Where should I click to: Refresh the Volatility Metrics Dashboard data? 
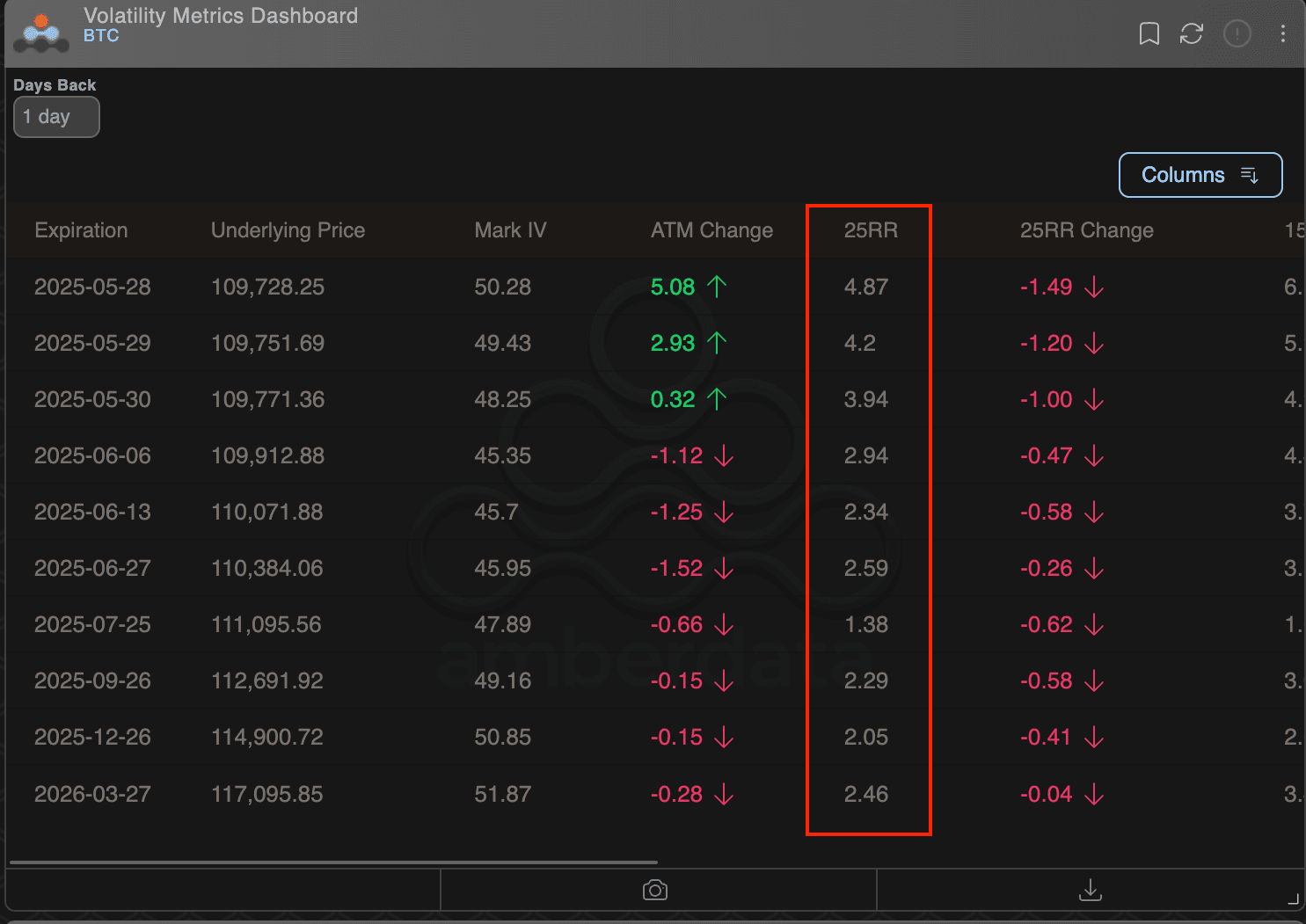click(x=1192, y=34)
